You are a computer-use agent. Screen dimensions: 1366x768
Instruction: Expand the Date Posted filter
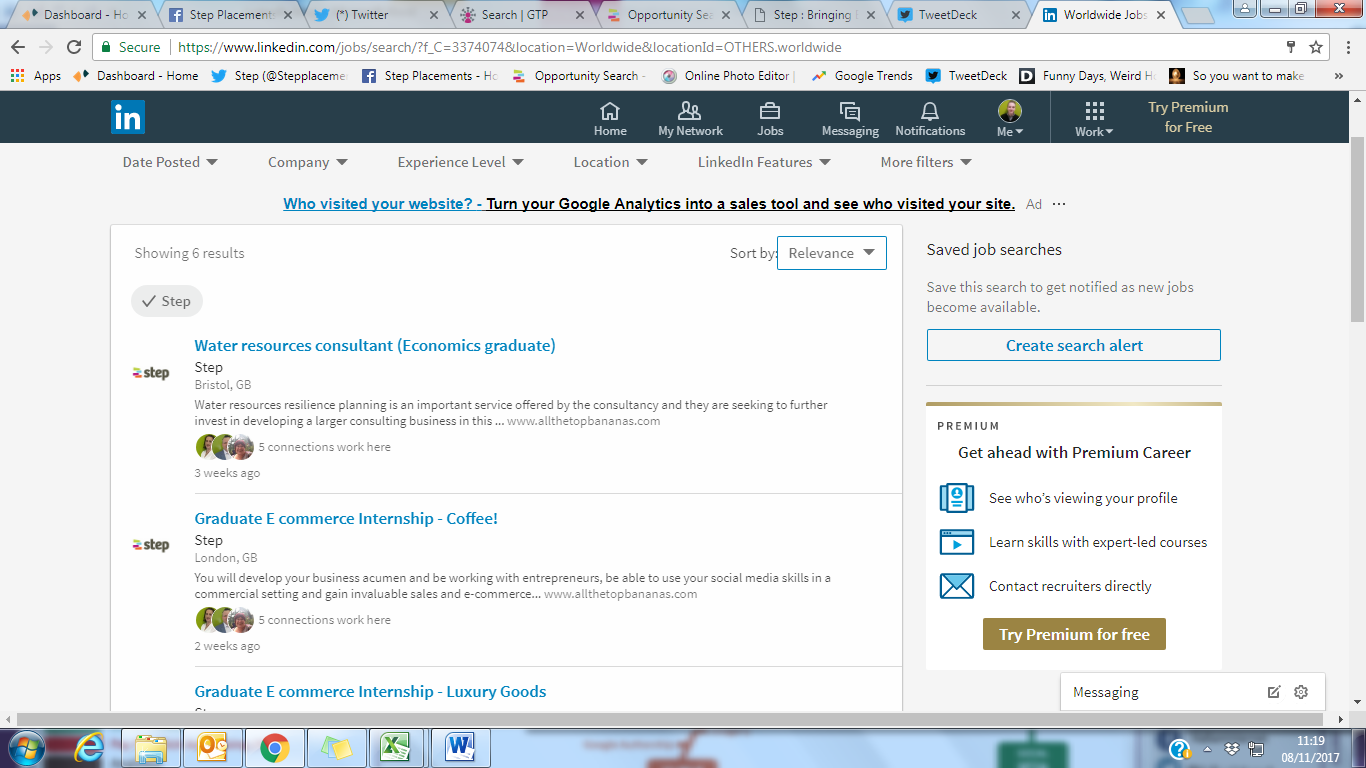click(x=170, y=162)
